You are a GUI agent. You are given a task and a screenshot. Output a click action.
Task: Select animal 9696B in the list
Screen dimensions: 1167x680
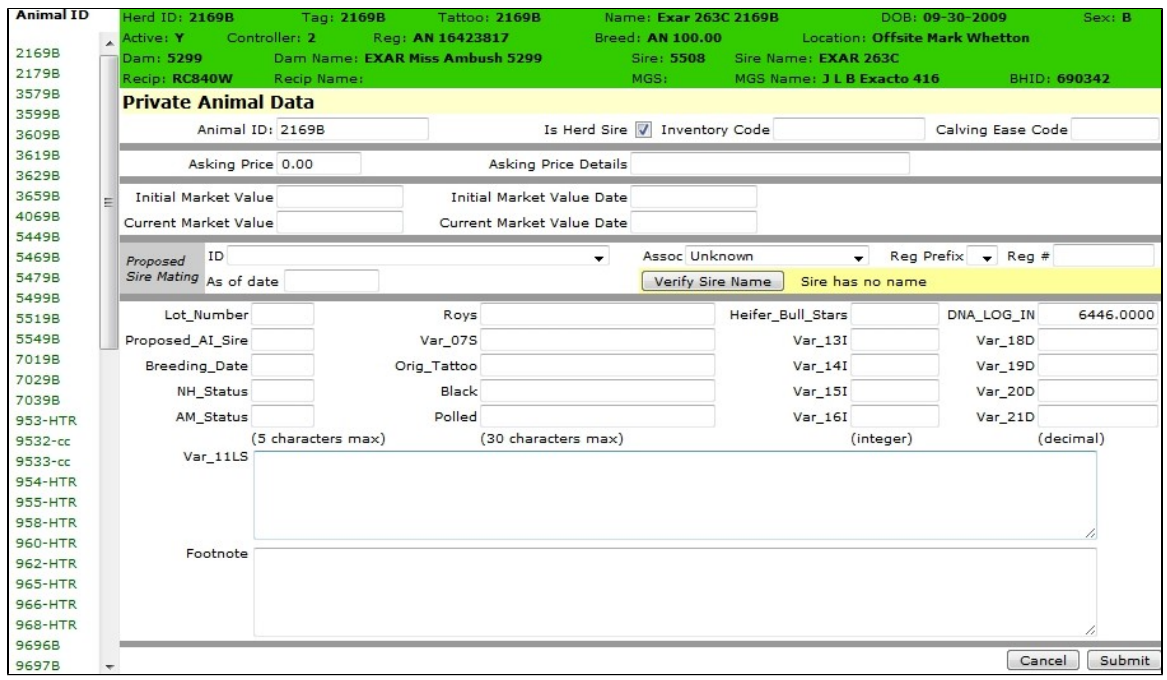coord(38,645)
